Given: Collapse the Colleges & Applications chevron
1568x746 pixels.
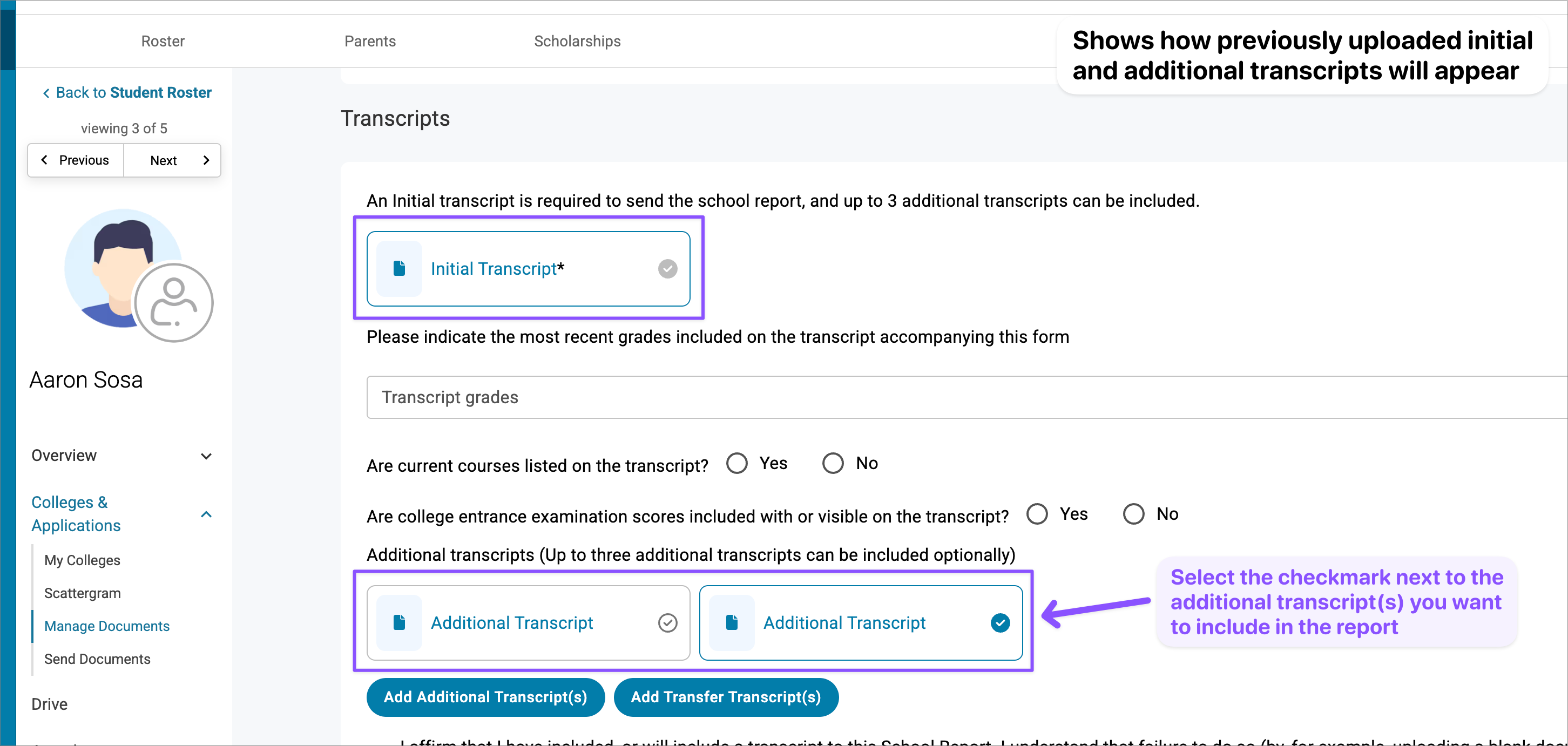Looking at the screenshot, I should click(x=206, y=514).
